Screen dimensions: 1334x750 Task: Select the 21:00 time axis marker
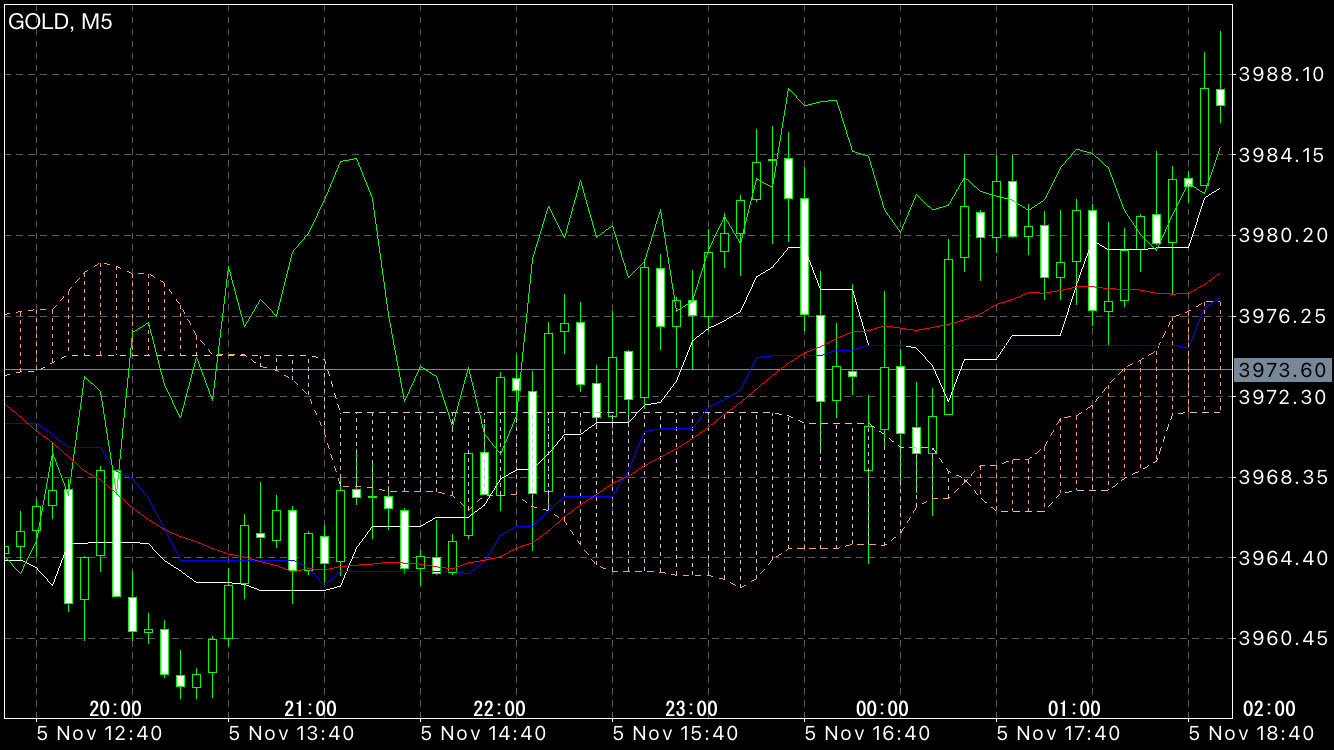click(x=310, y=709)
